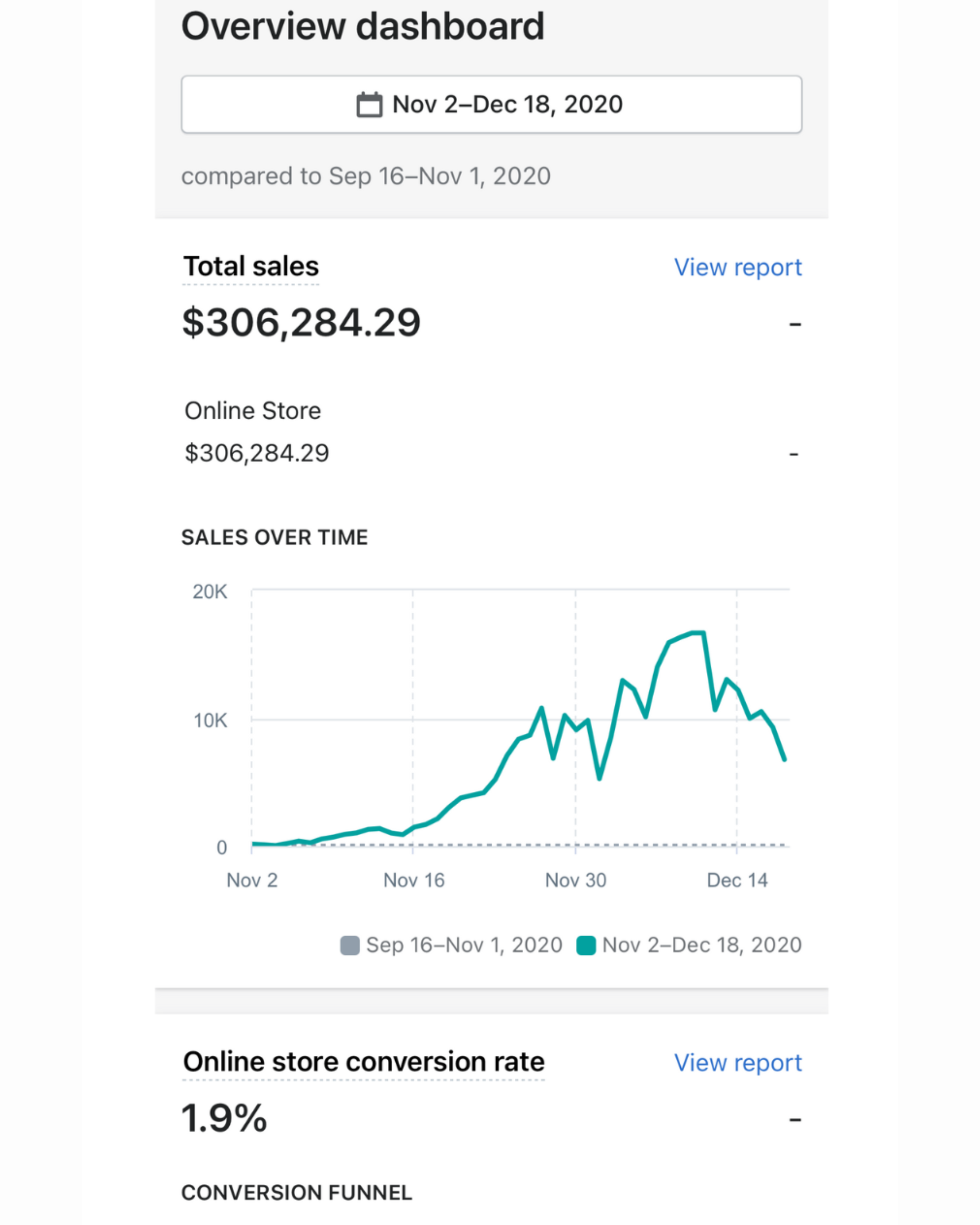Open View report link for Total sales

[x=738, y=267]
